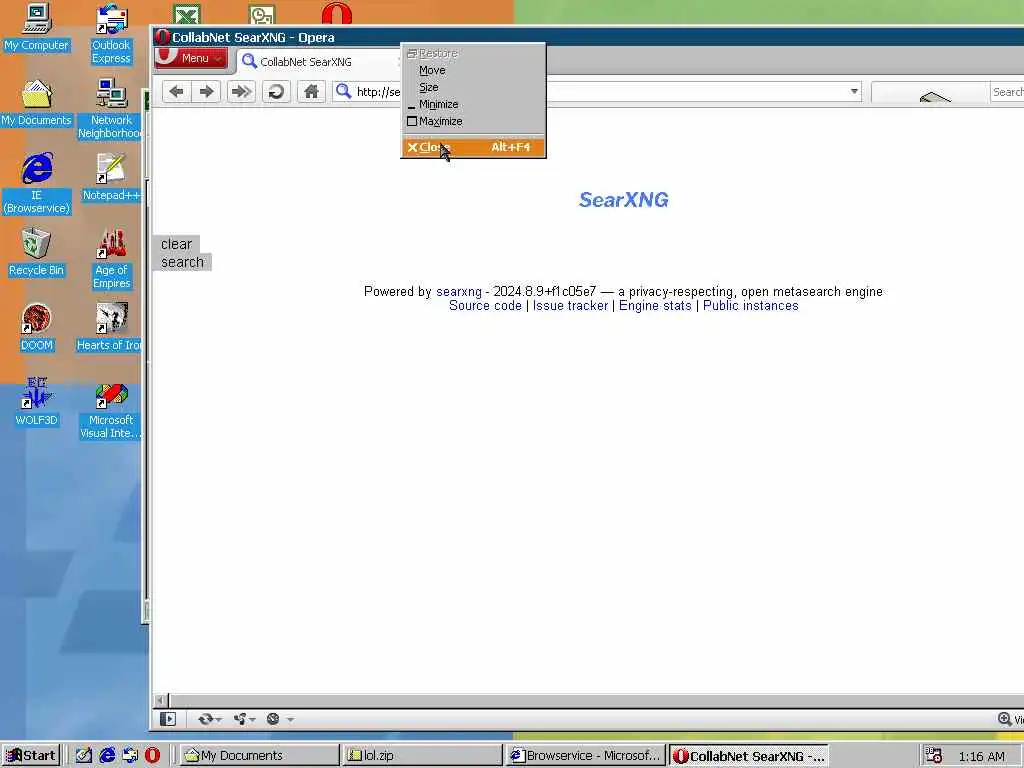Toggle Opera's panel button in the bottom status bar
Viewport: 1024px width, 768px height.
click(168, 719)
